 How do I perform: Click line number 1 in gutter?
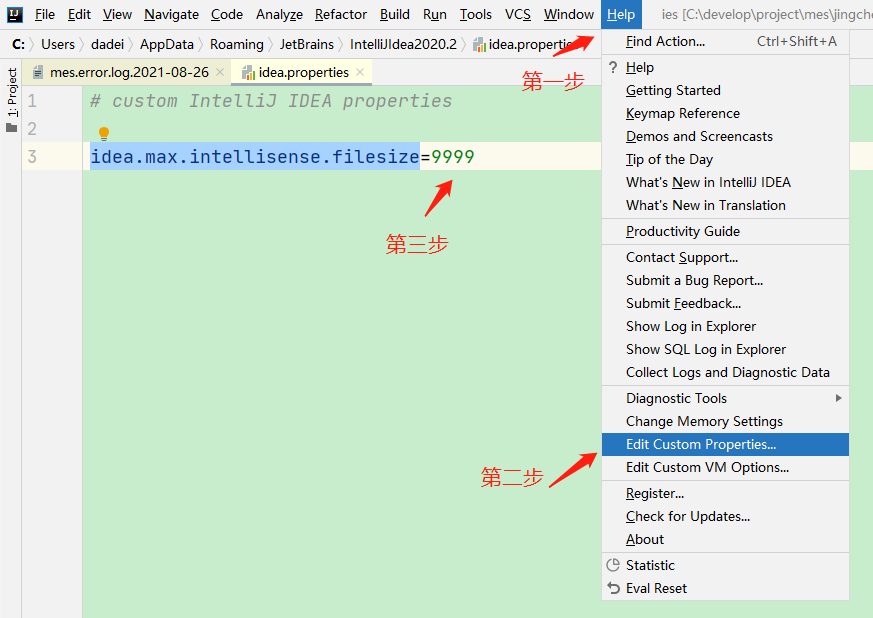(x=32, y=101)
